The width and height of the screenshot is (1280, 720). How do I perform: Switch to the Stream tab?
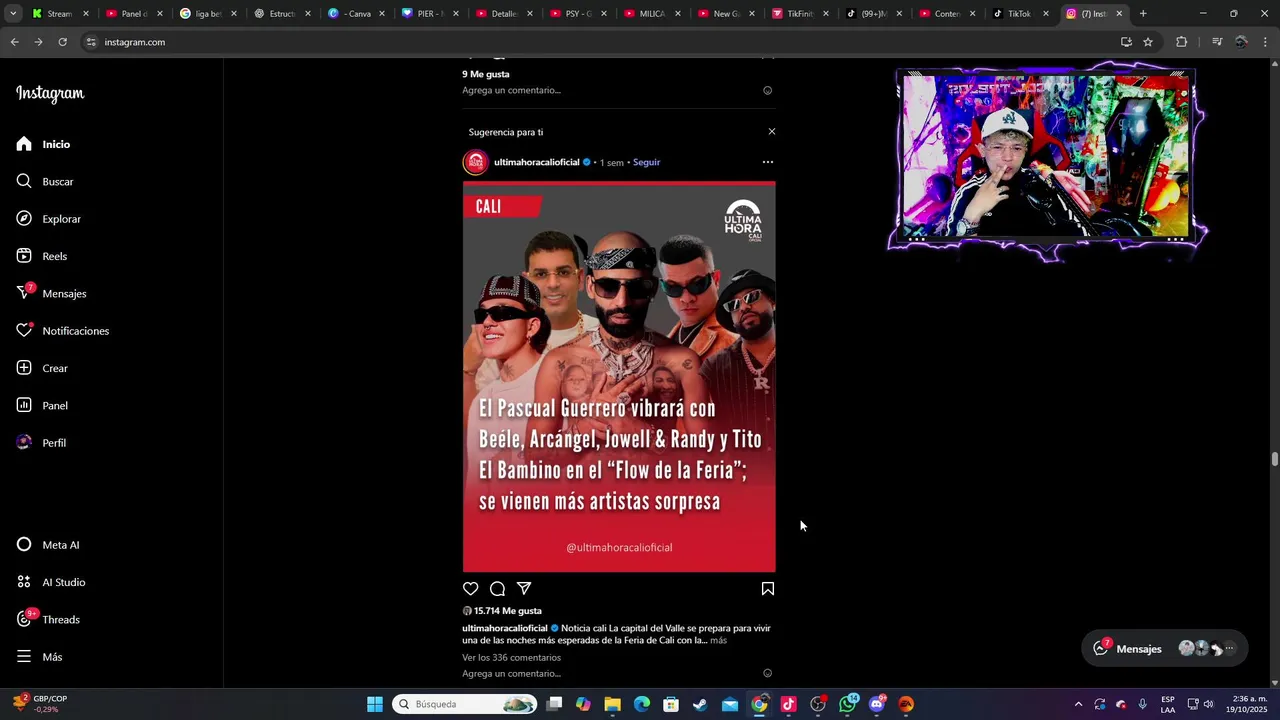pos(60,14)
